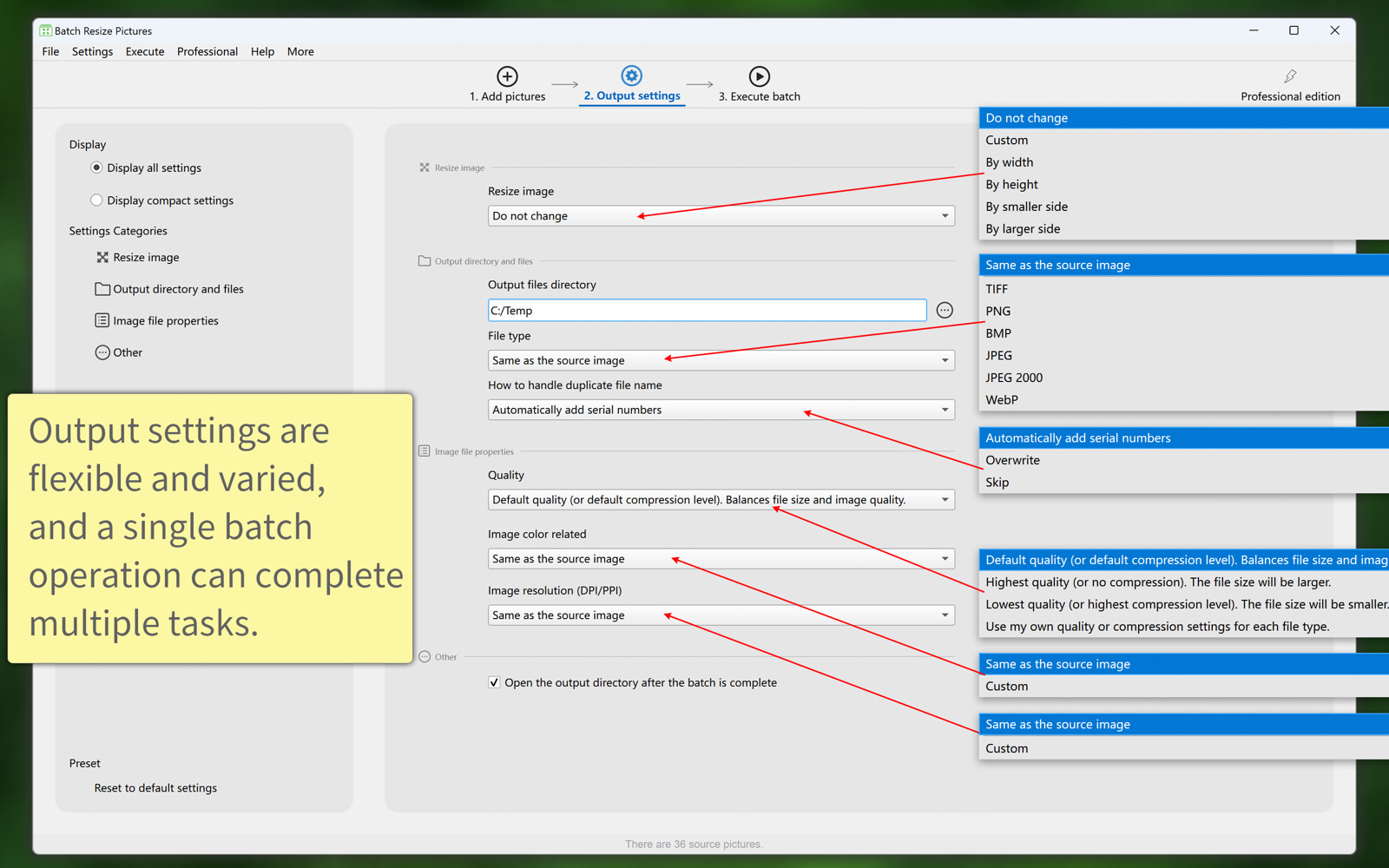Choose By height resize option

(1184, 184)
